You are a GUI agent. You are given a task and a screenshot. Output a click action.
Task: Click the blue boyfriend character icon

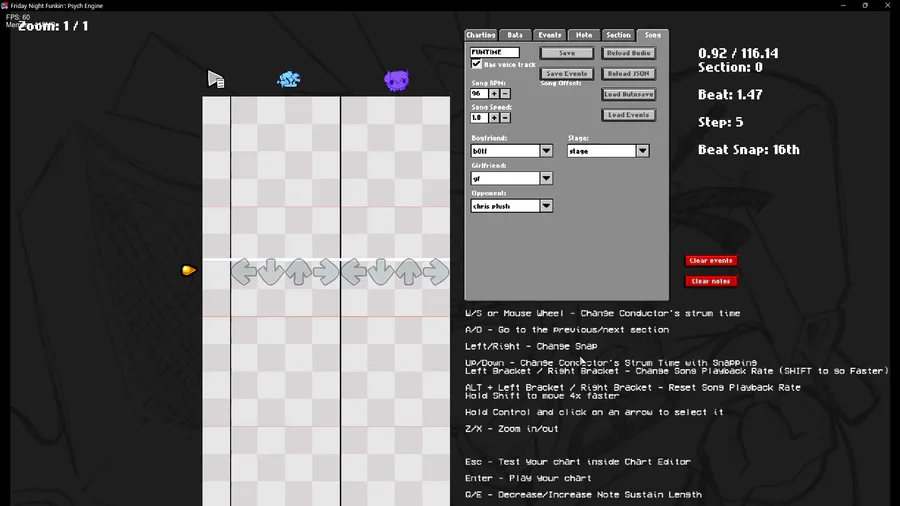(289, 79)
